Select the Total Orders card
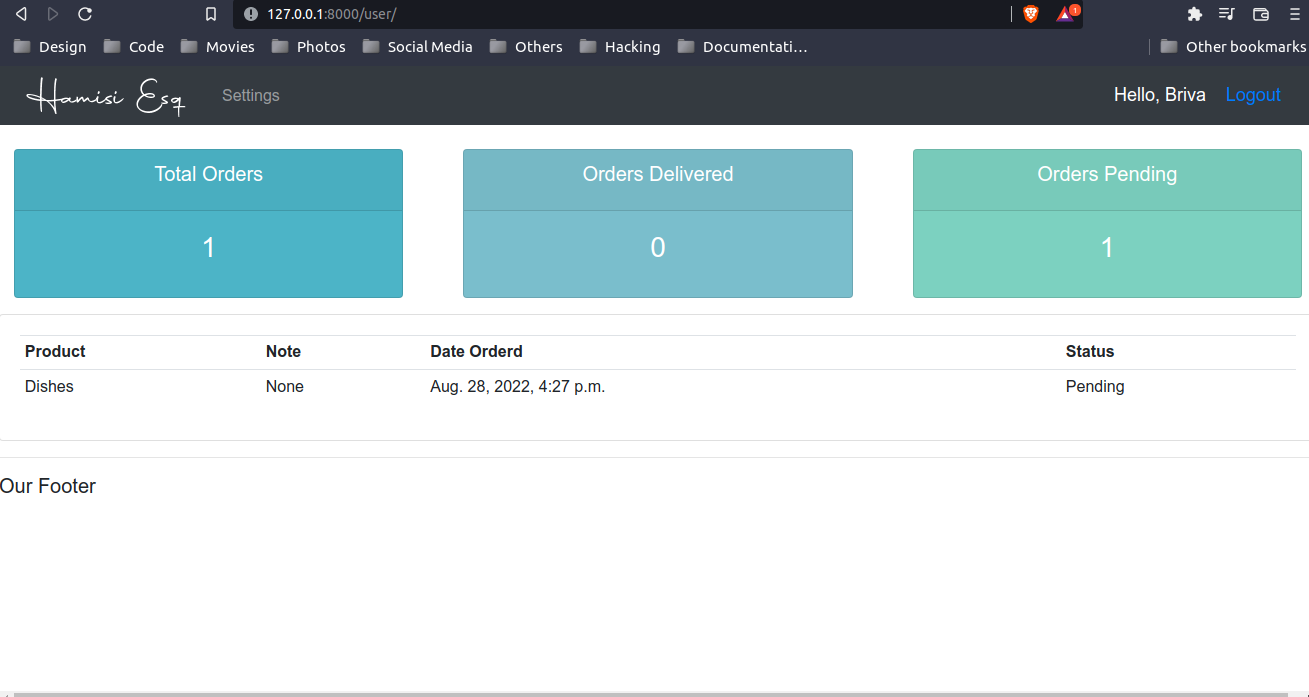The width and height of the screenshot is (1309, 697). tap(208, 223)
